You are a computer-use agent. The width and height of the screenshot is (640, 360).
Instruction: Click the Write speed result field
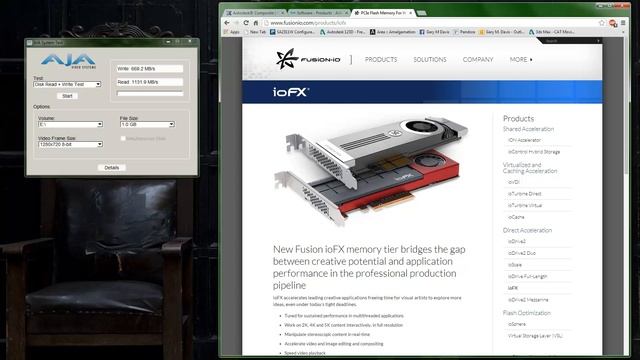(x=150, y=69)
